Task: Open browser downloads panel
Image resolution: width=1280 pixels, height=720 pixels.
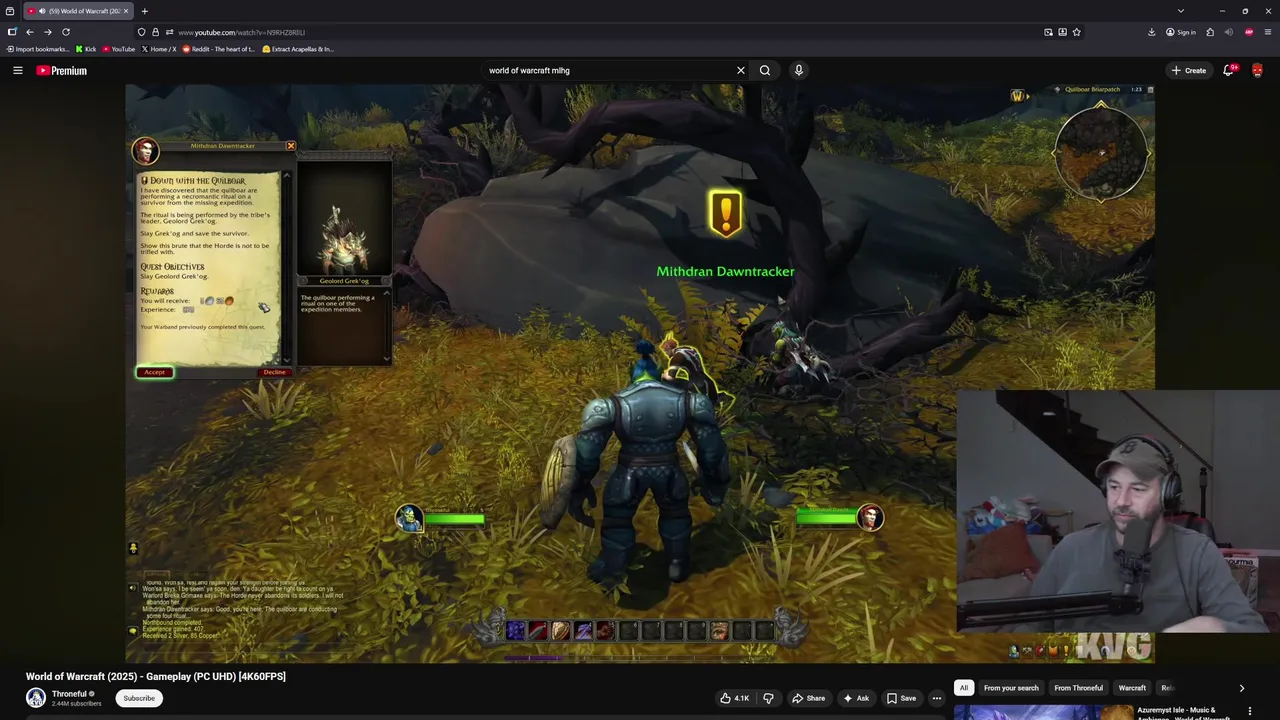Action: pos(1151,32)
